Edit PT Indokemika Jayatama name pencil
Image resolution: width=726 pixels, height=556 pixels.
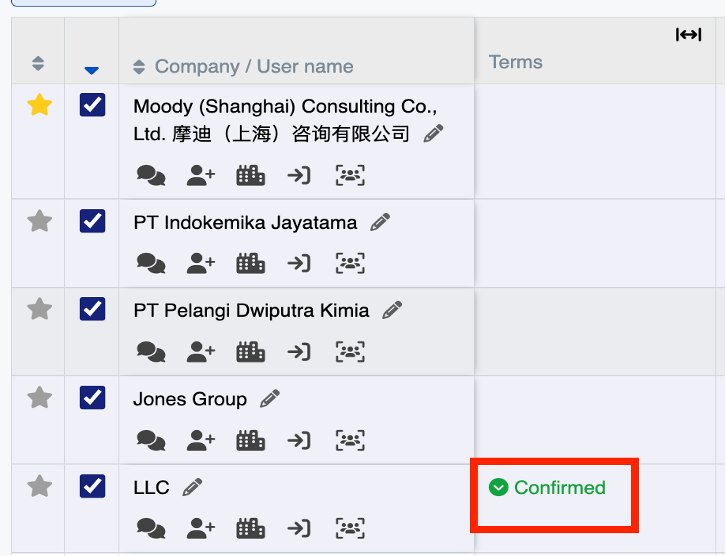(x=380, y=222)
